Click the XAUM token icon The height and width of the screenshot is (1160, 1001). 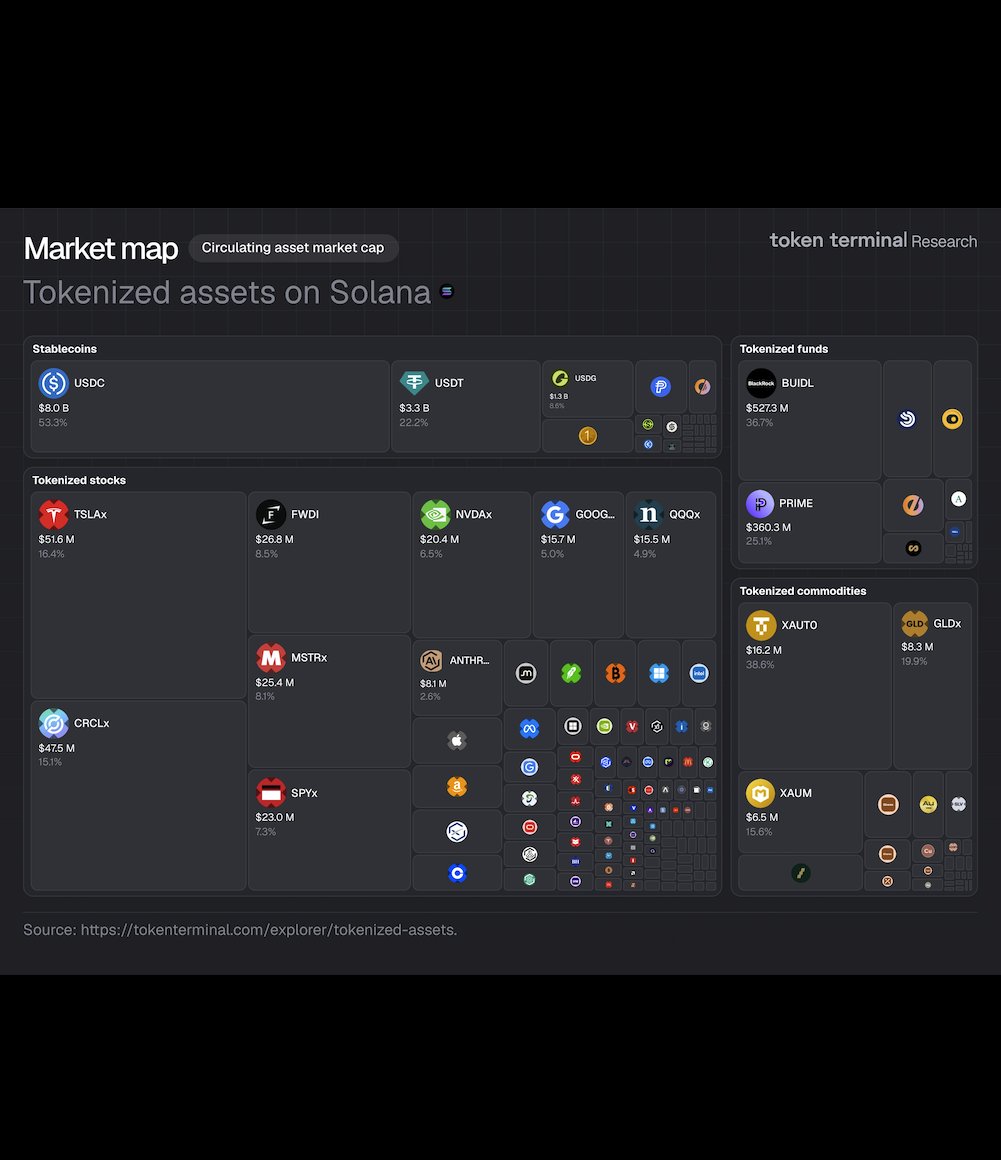click(x=760, y=794)
